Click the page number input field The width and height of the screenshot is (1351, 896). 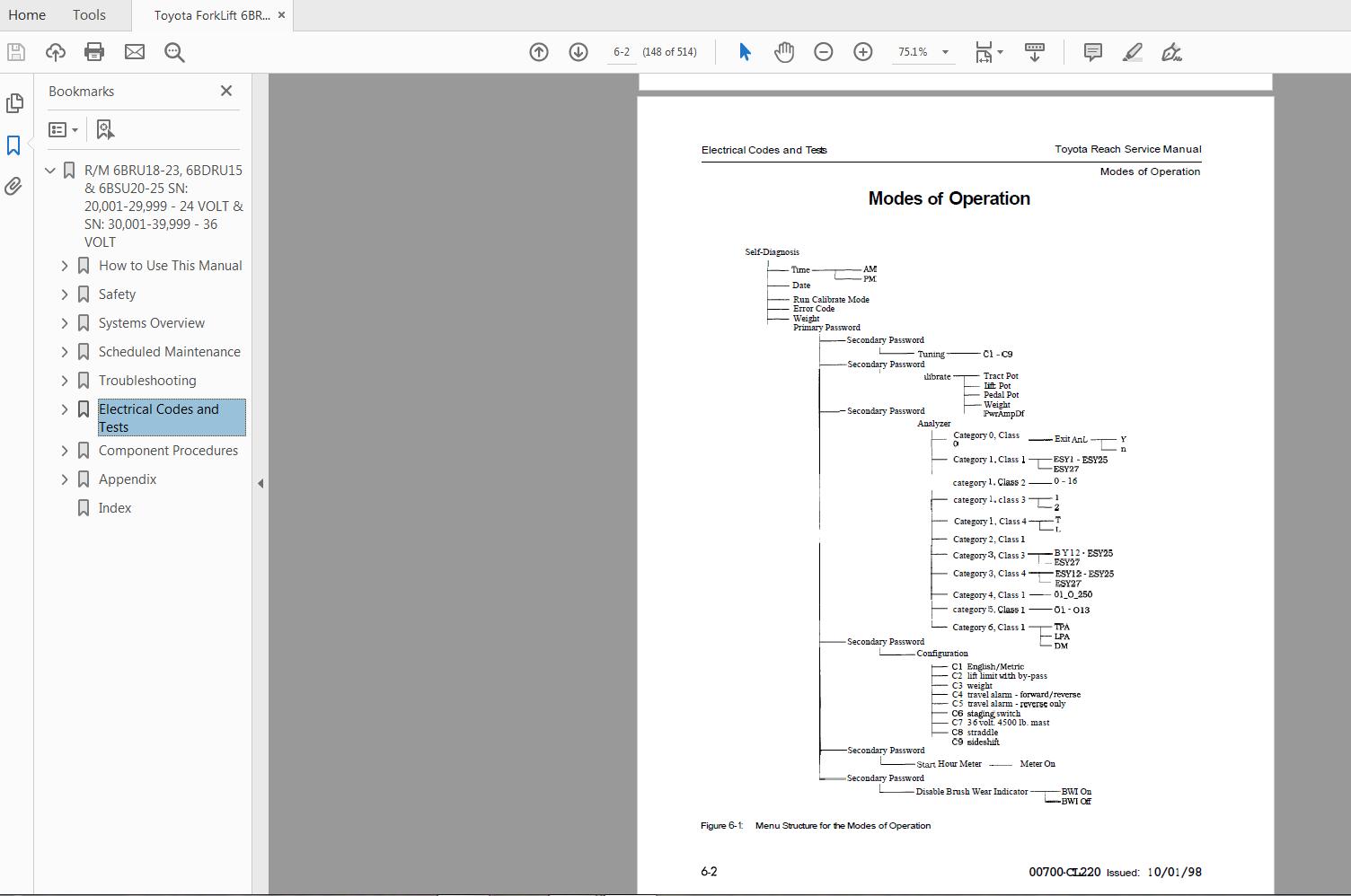point(621,51)
